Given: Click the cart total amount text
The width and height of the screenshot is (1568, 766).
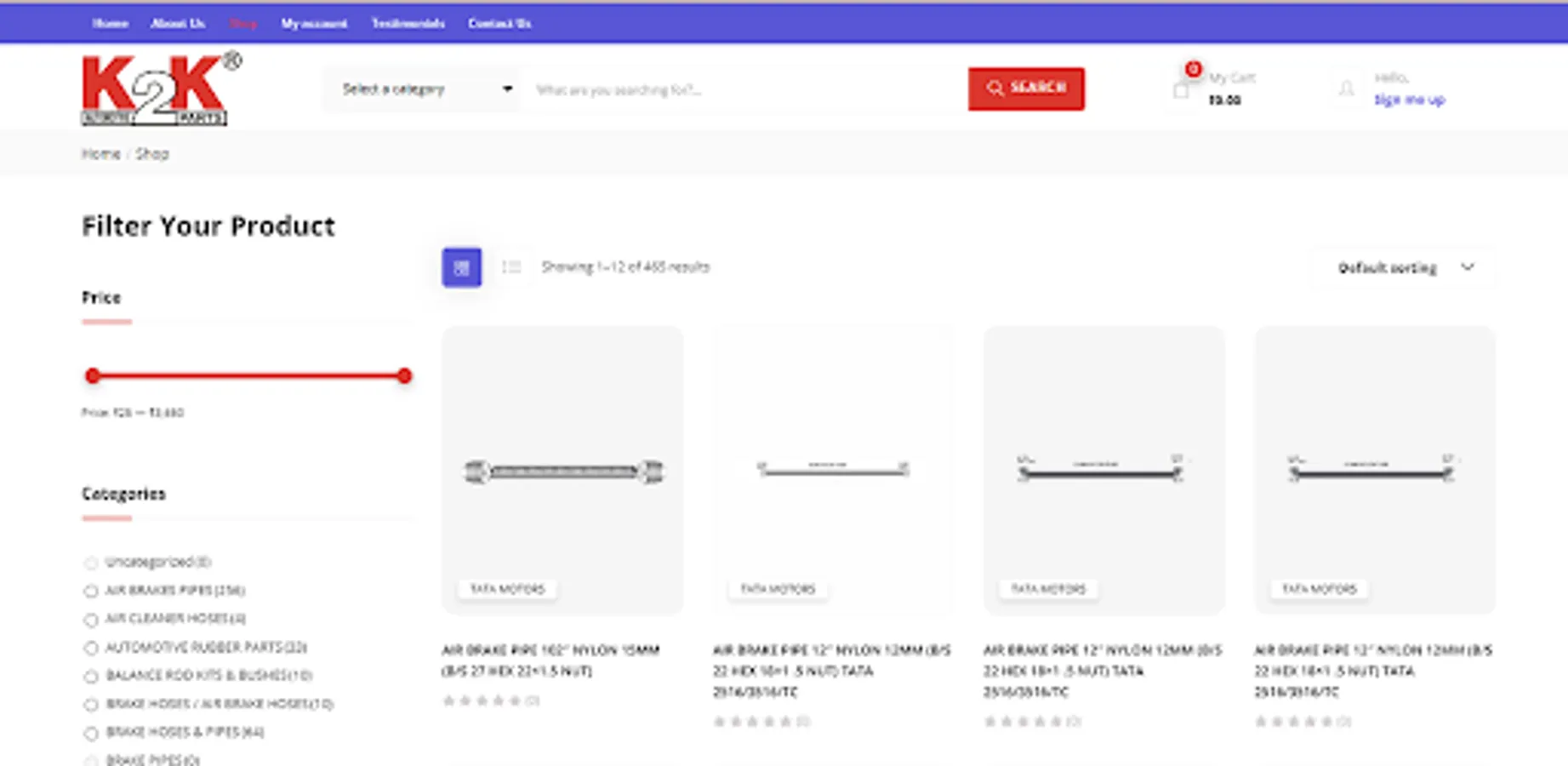Looking at the screenshot, I should tap(1224, 100).
